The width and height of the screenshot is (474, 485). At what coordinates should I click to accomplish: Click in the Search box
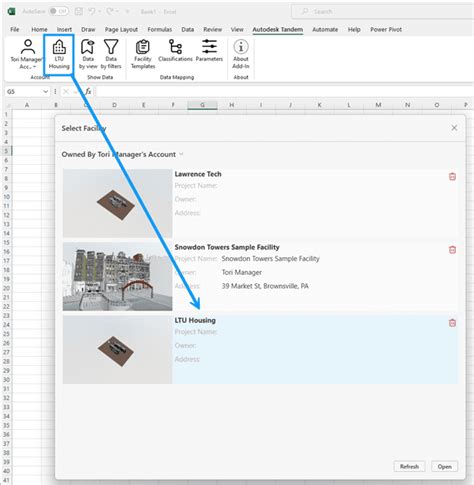tap(382, 12)
